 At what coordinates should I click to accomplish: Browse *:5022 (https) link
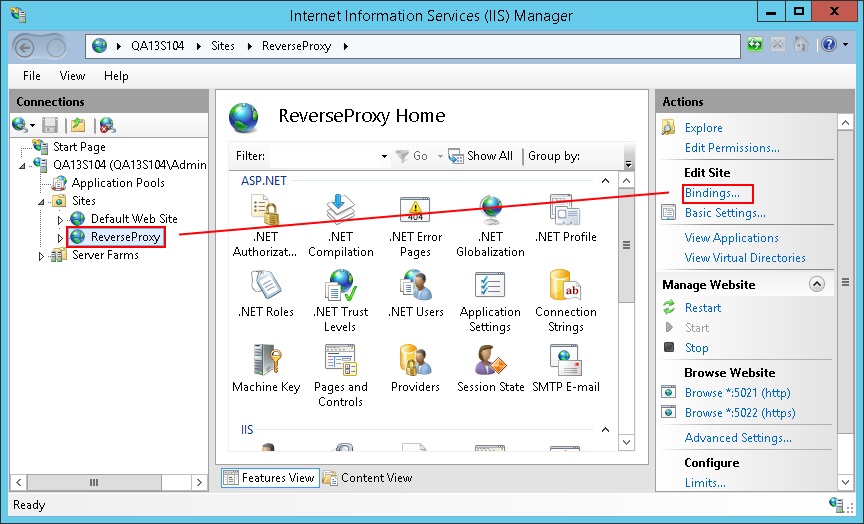740,413
